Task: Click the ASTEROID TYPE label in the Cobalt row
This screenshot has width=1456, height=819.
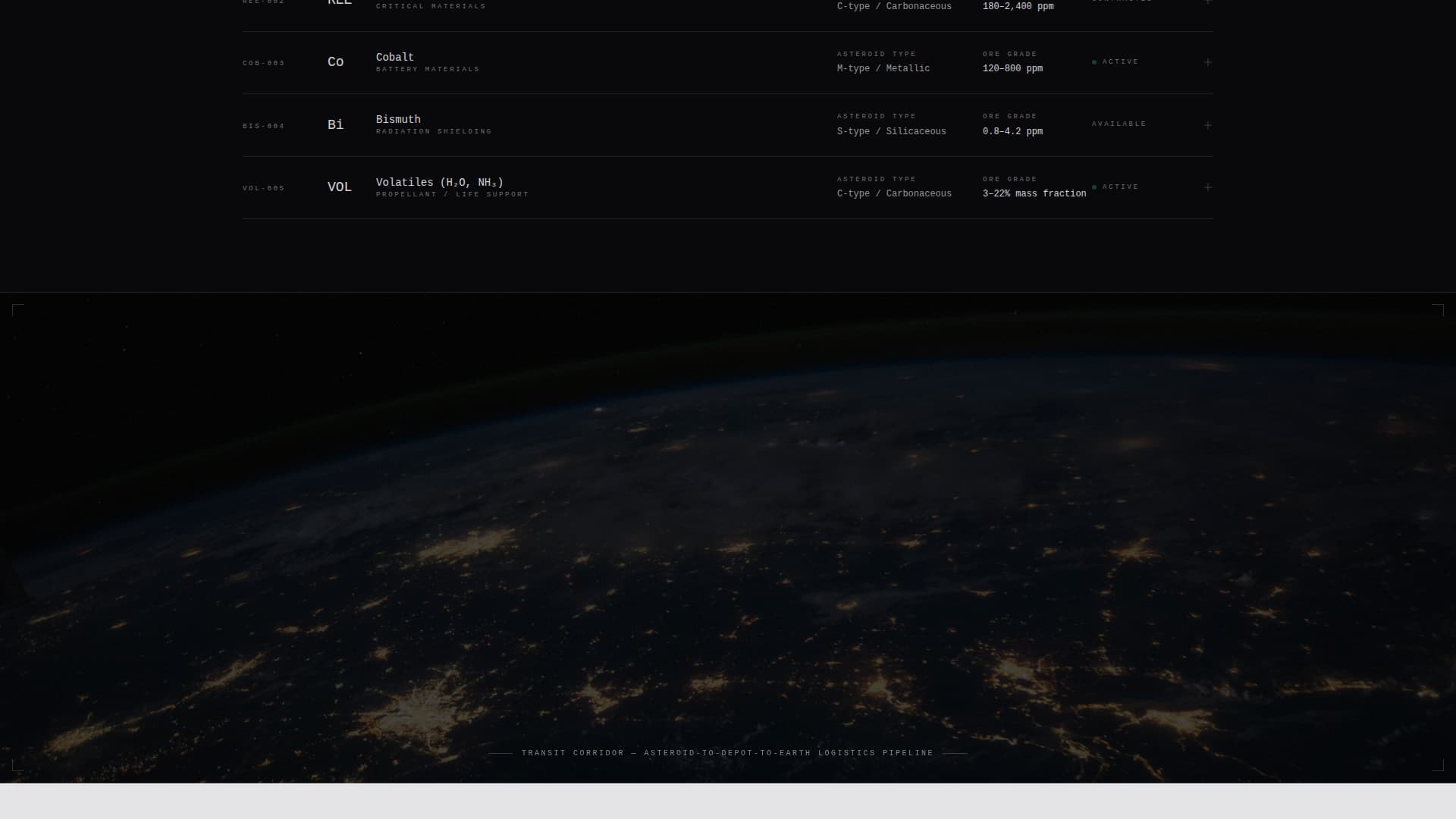Action: (877, 54)
